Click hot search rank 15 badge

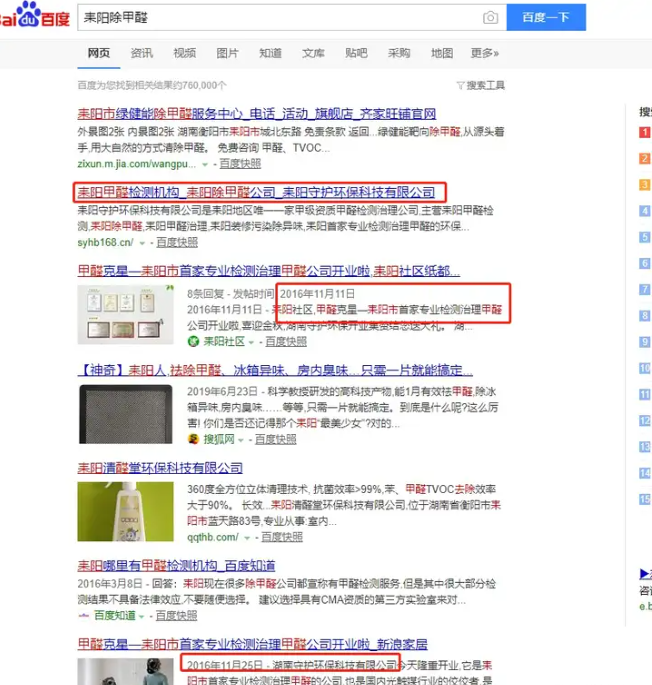(x=645, y=499)
